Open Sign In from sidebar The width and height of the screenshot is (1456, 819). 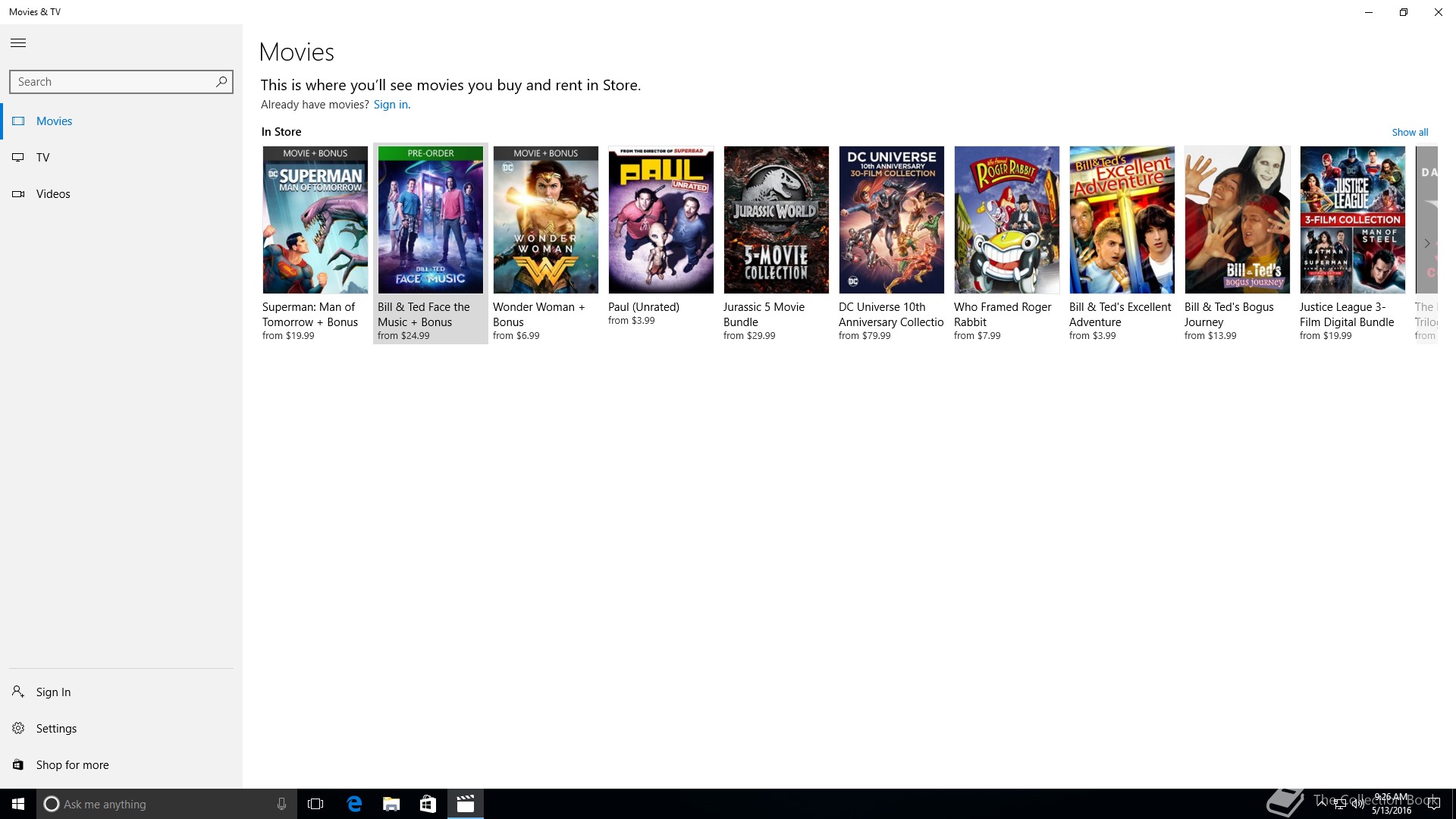pos(121,692)
